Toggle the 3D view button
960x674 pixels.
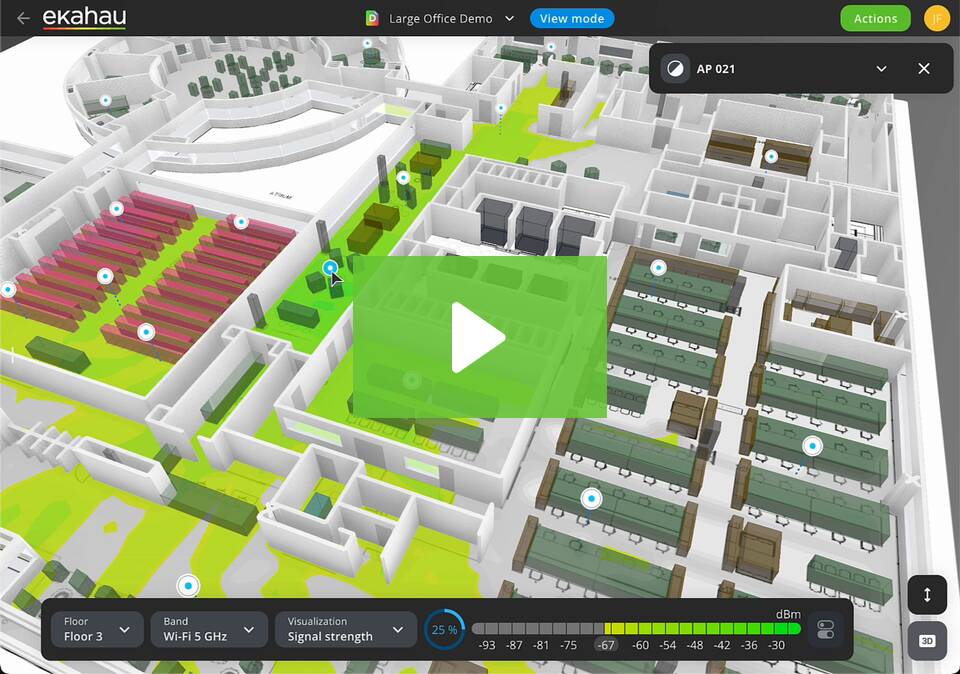pos(927,641)
